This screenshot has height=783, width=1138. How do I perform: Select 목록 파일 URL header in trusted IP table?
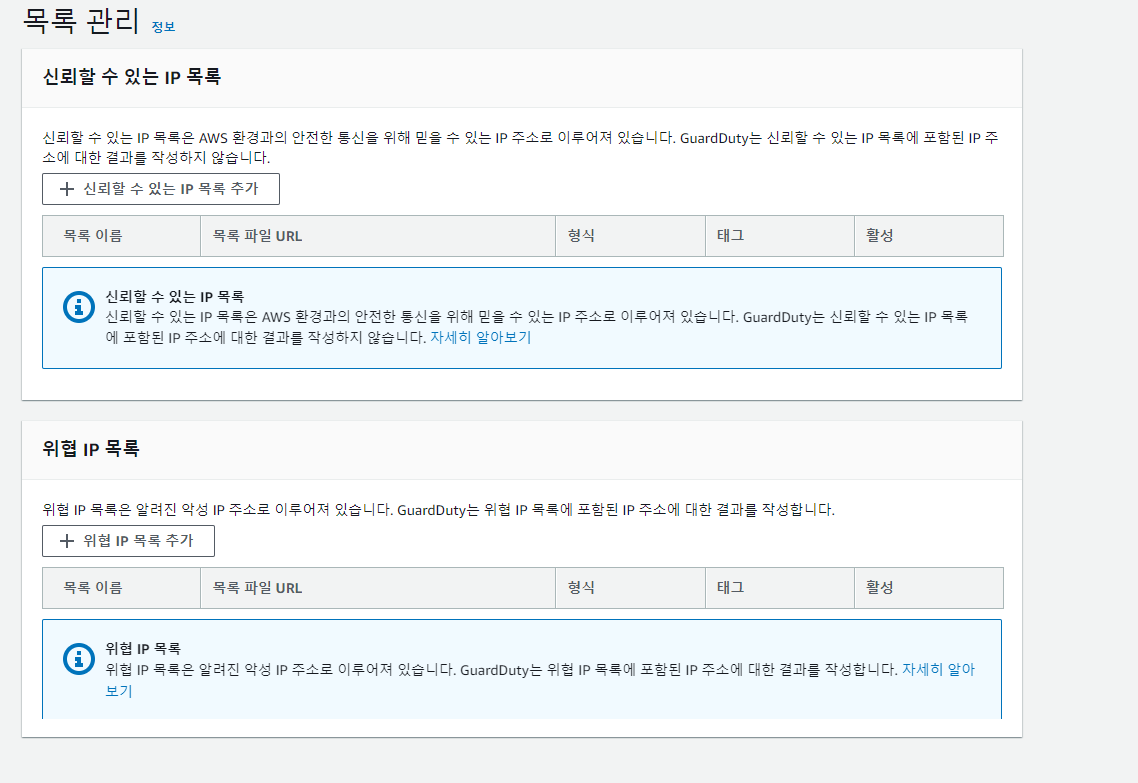[378, 236]
